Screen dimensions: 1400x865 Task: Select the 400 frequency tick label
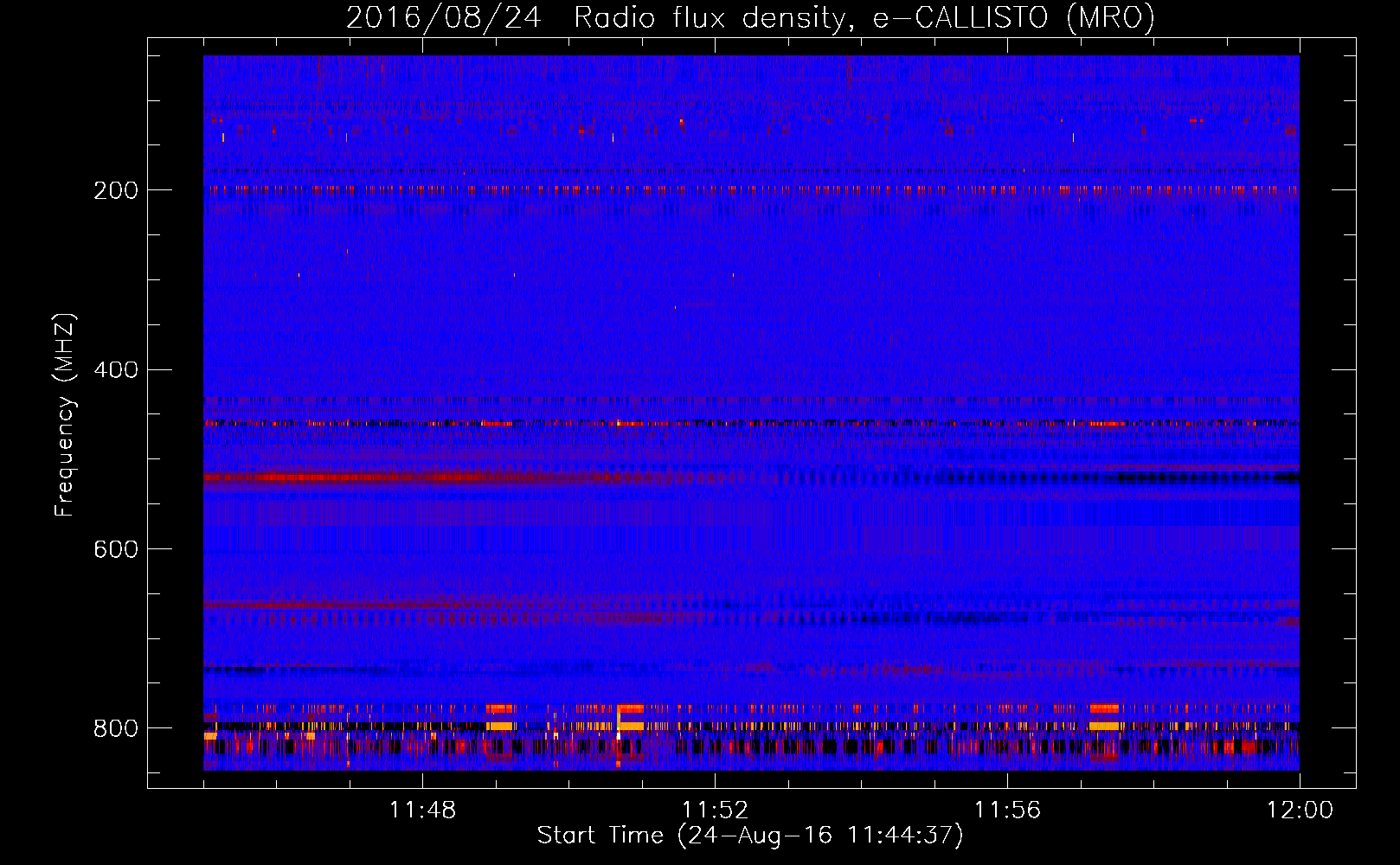click(x=116, y=369)
